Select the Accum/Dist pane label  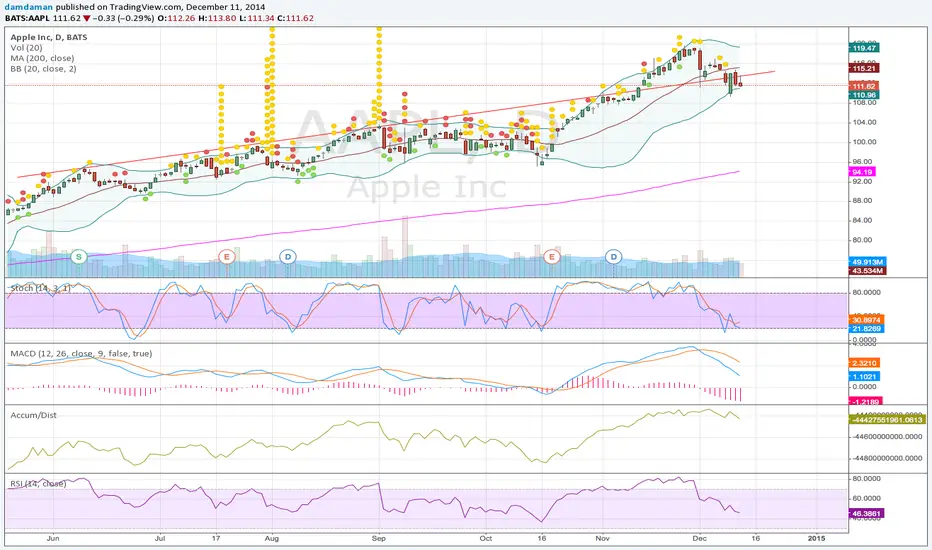pos(33,415)
